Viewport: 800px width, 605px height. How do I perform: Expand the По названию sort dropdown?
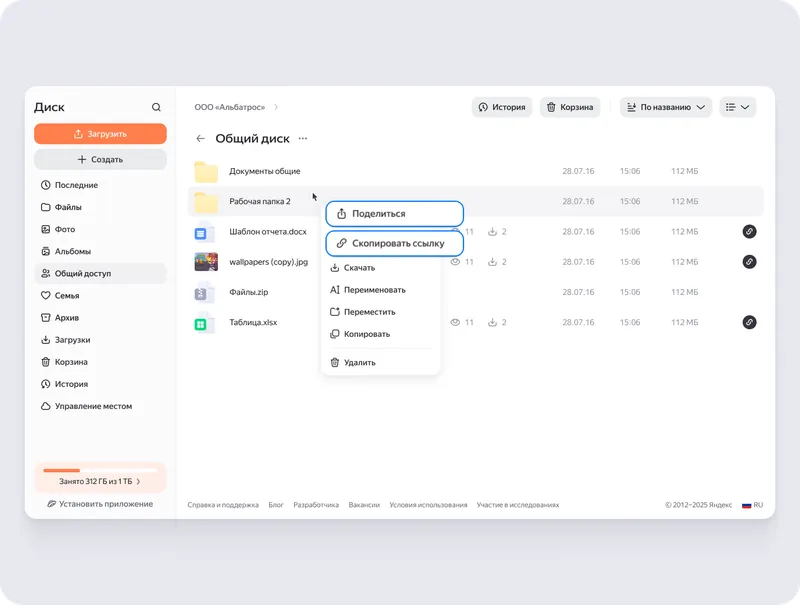click(666, 107)
